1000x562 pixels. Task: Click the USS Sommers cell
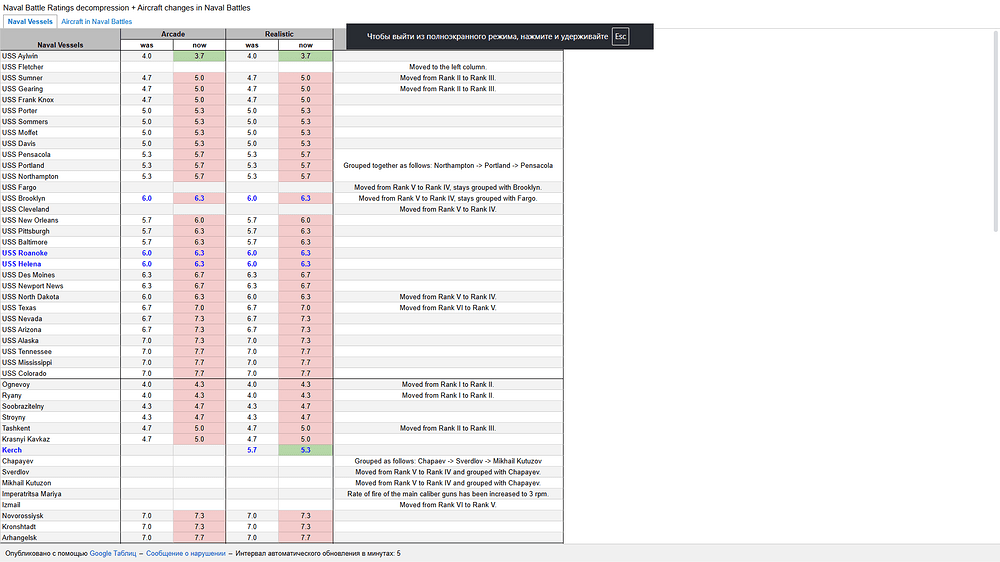click(x=60, y=122)
